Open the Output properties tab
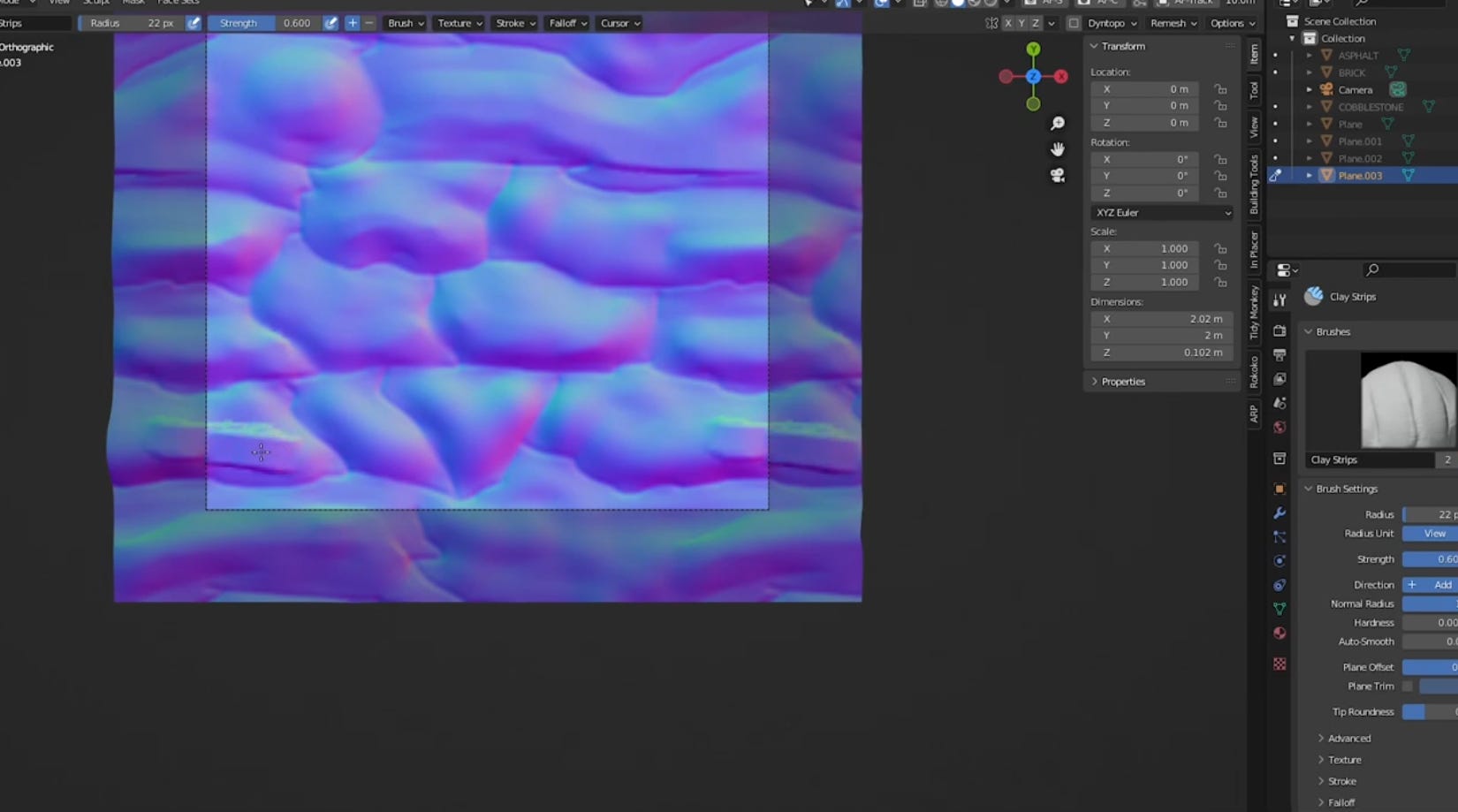 (1280, 355)
